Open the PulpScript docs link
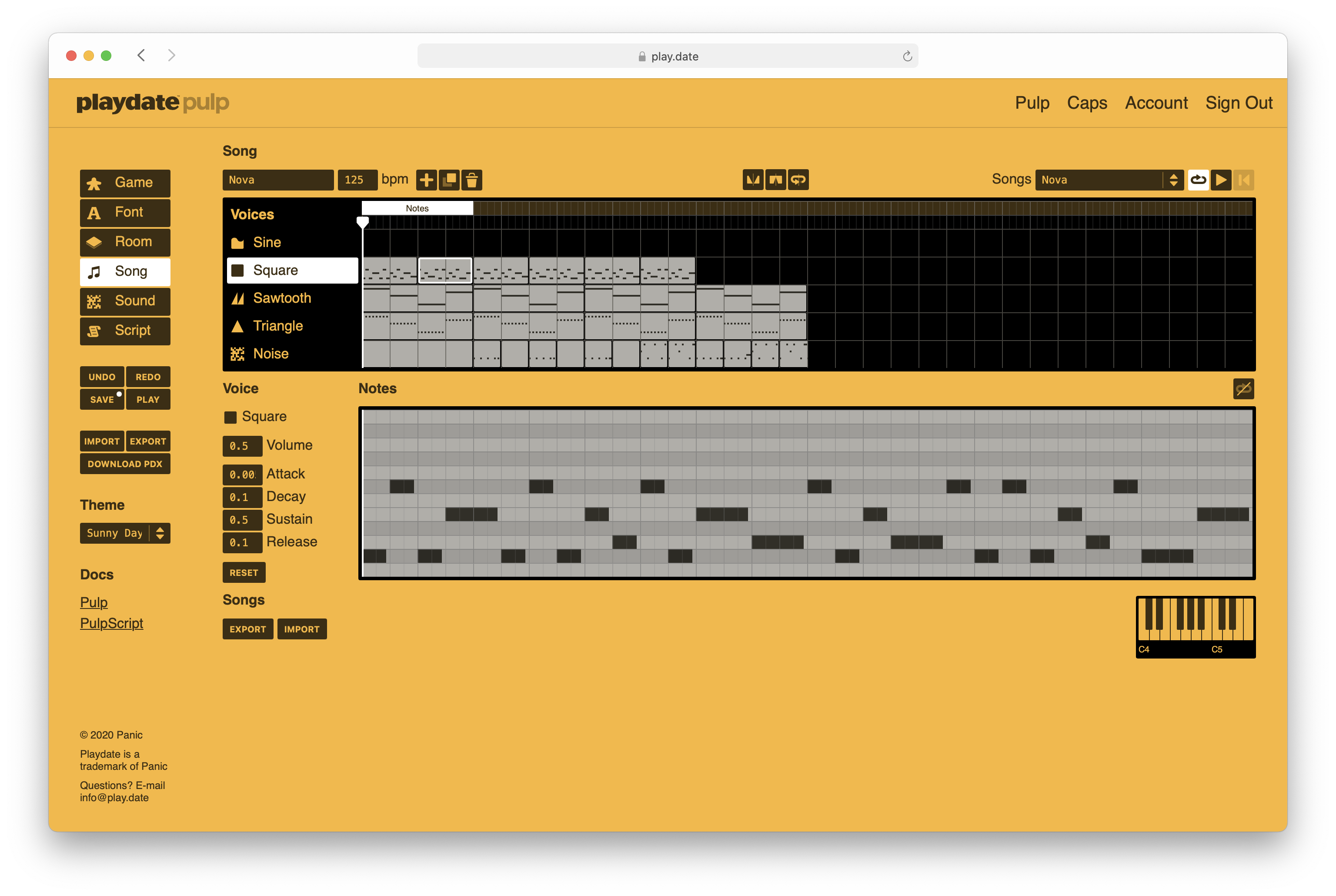Screen dimensions: 1336x896 point(111,623)
